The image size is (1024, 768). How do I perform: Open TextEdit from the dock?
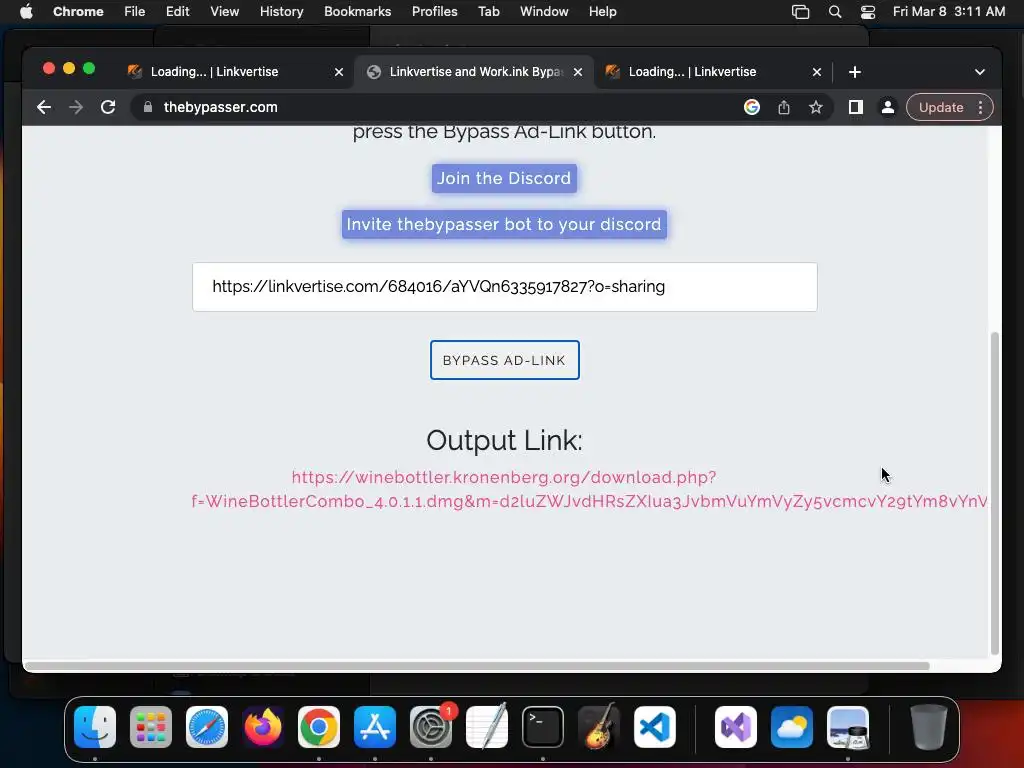(x=487, y=727)
